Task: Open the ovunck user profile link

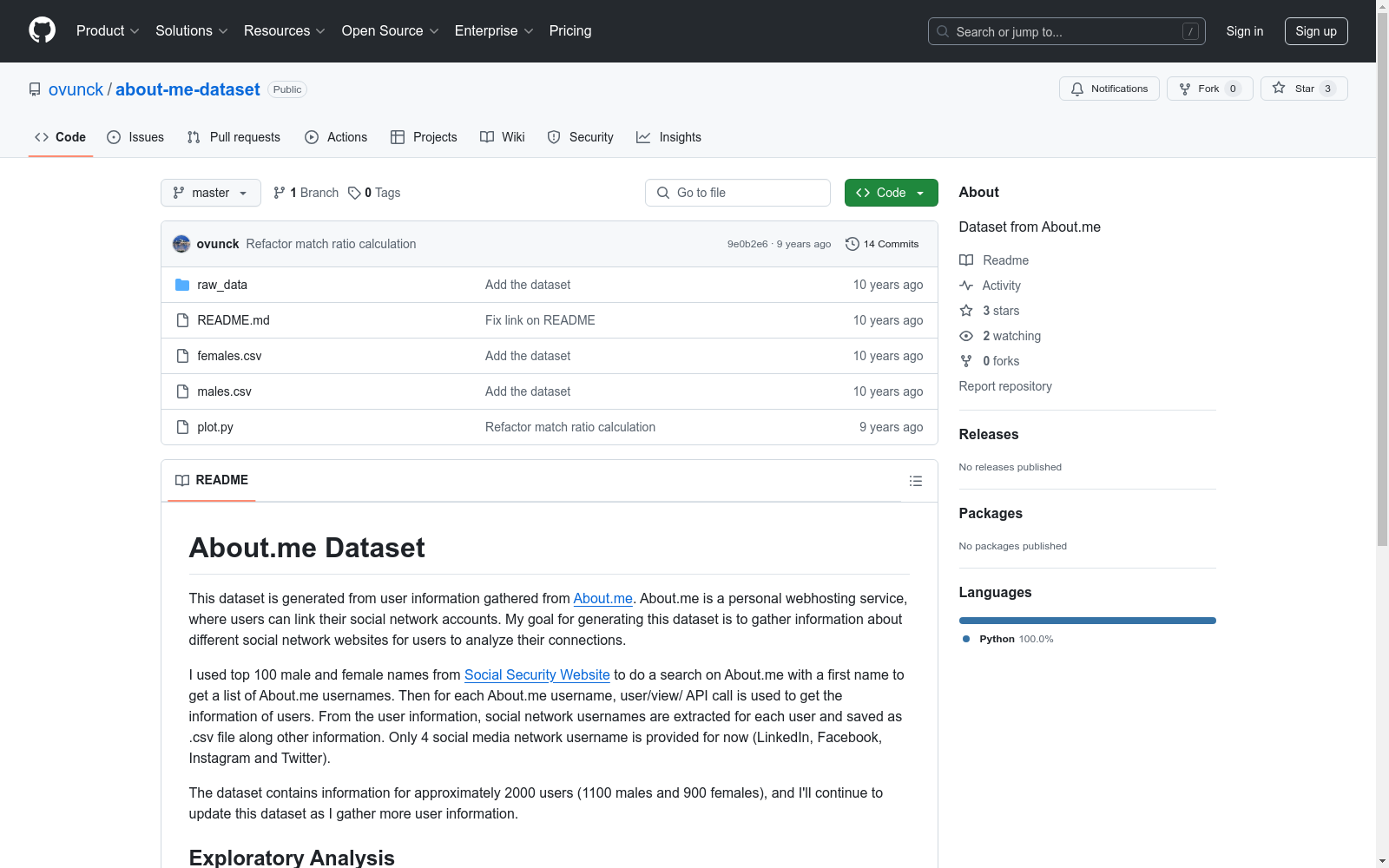Action: [x=76, y=89]
